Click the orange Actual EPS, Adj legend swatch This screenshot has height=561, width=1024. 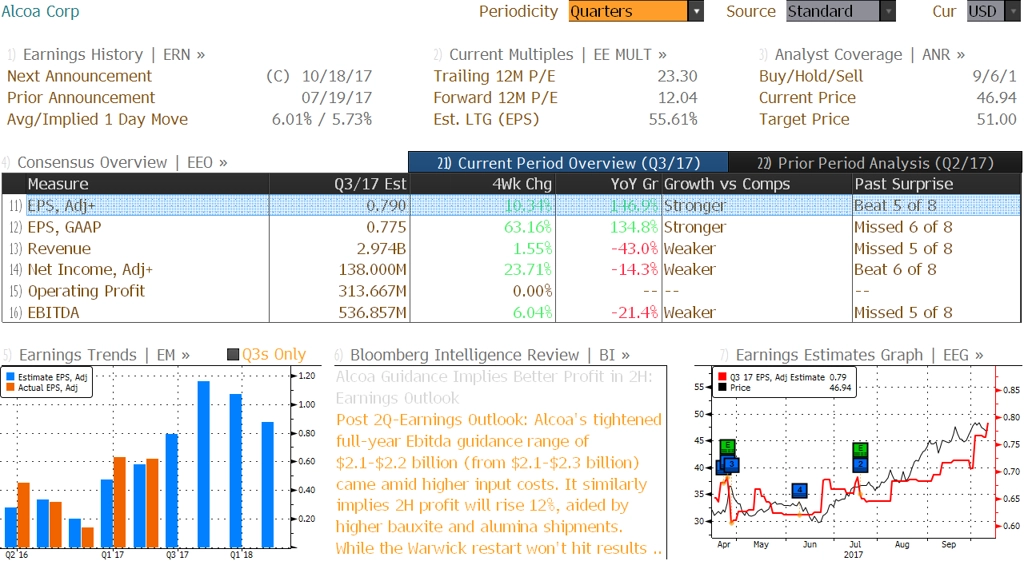point(10,387)
